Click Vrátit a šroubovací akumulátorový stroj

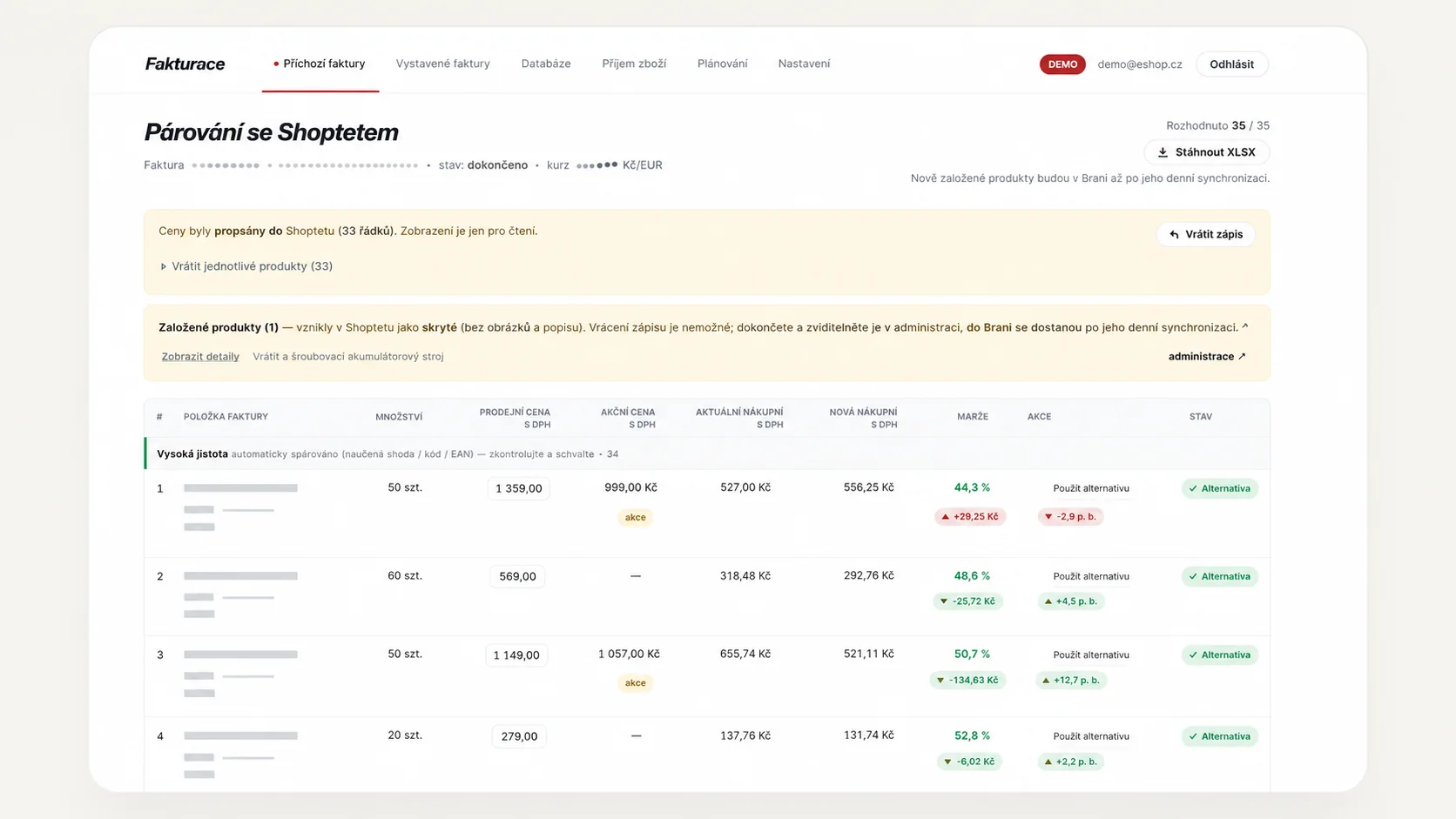(x=348, y=357)
